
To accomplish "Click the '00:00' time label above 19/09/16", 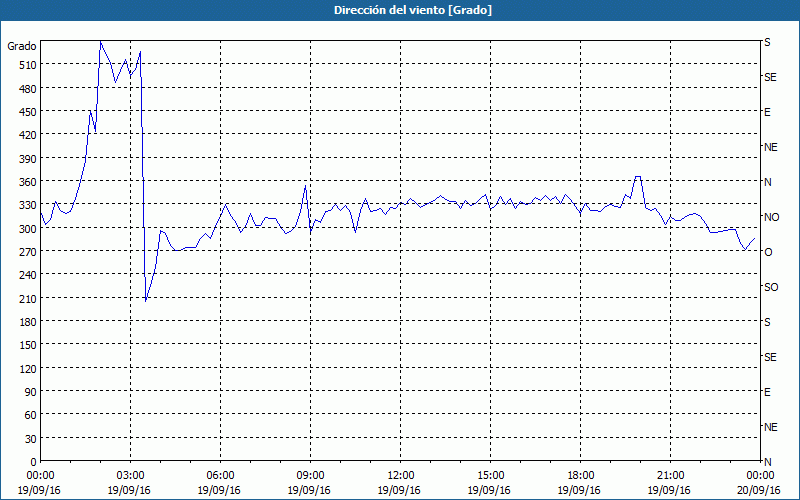I will tap(40, 476).
